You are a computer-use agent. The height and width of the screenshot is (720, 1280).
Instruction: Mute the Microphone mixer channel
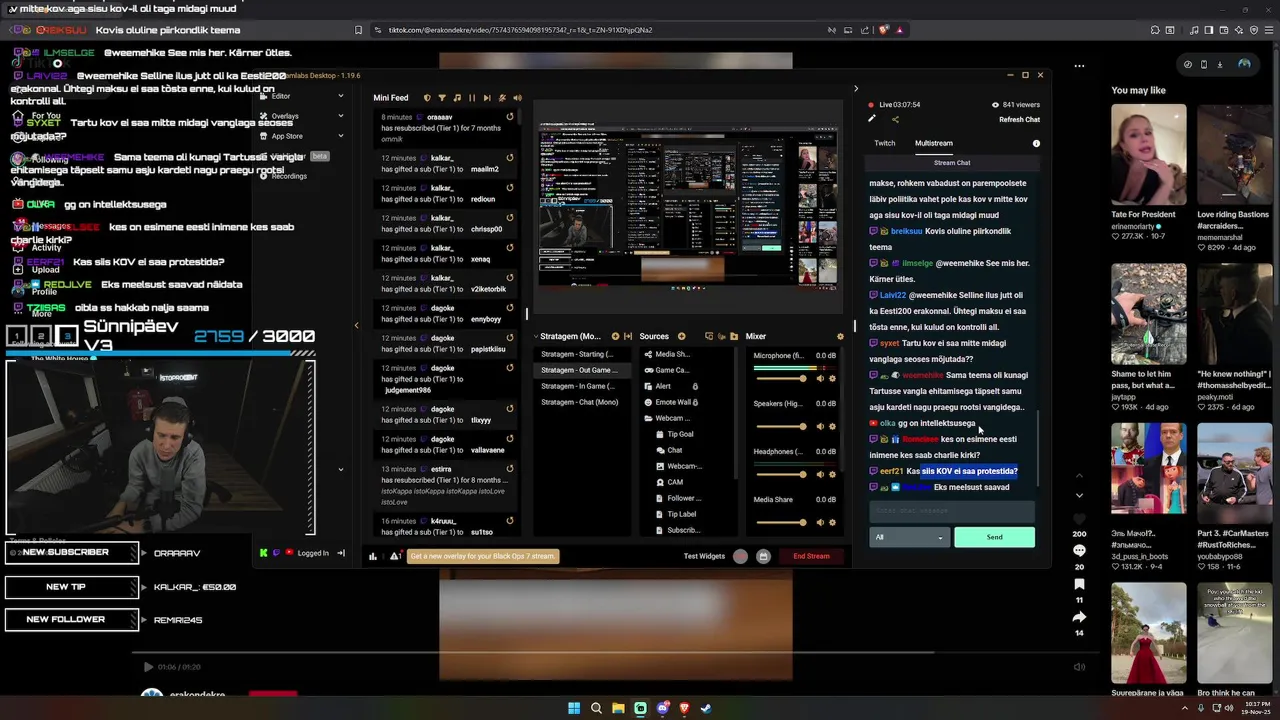[820, 378]
